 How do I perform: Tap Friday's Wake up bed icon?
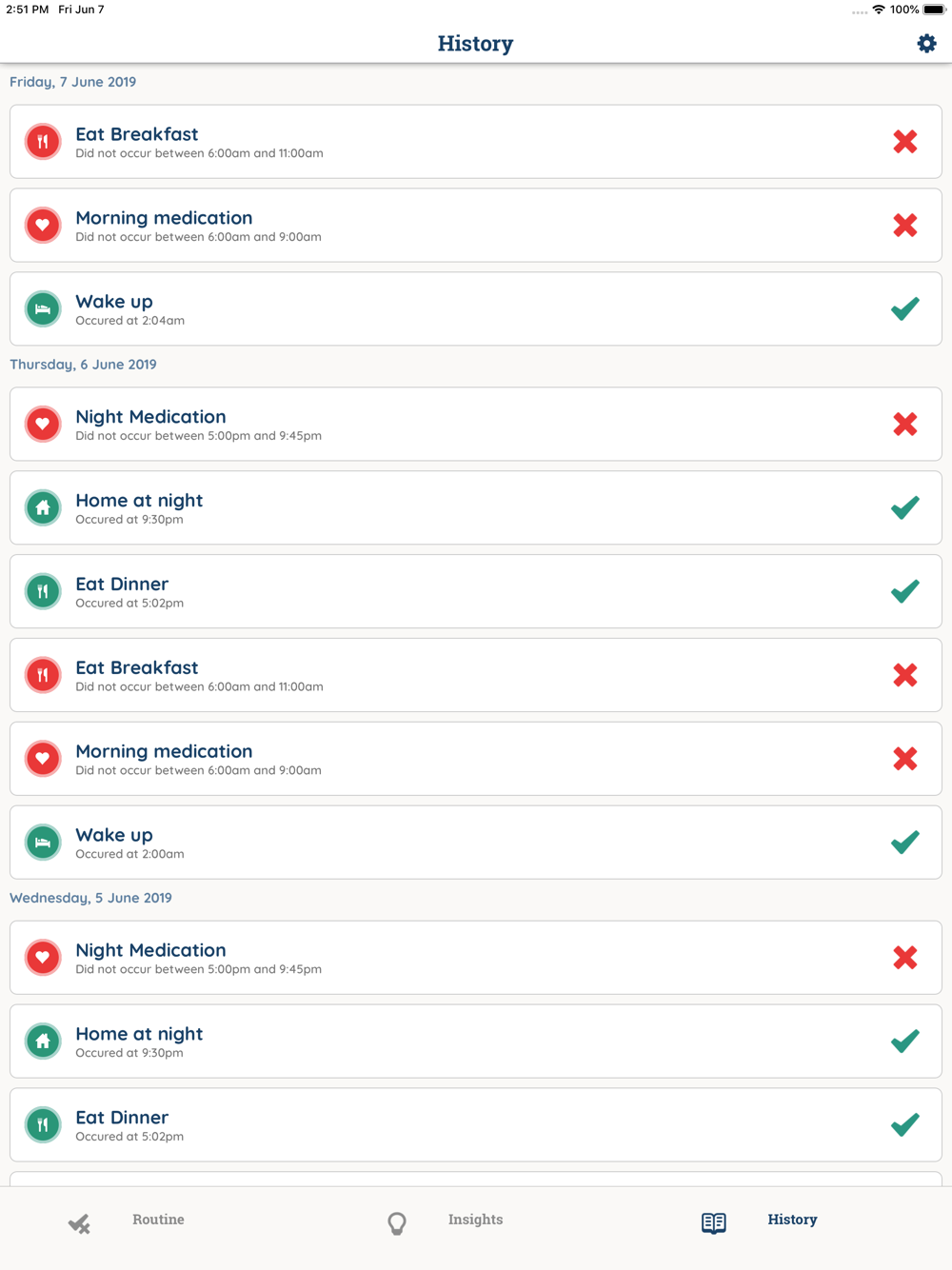(x=43, y=309)
